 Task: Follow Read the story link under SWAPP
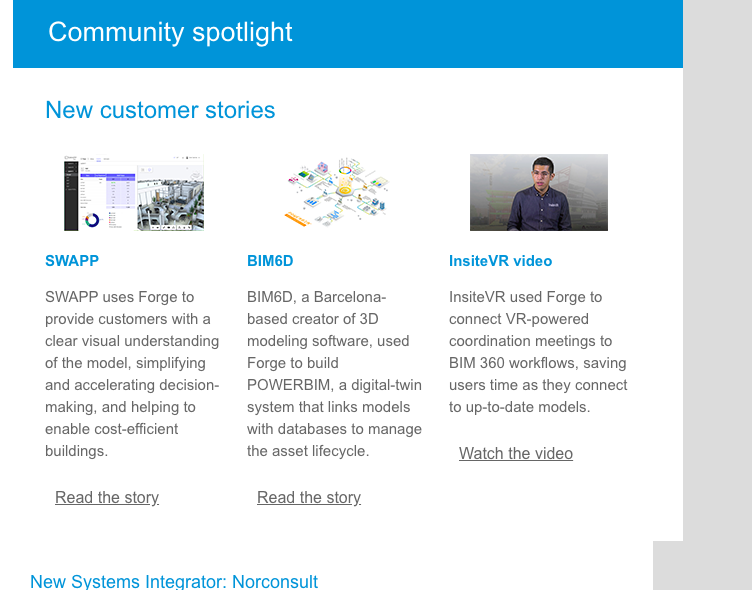[x=107, y=498]
